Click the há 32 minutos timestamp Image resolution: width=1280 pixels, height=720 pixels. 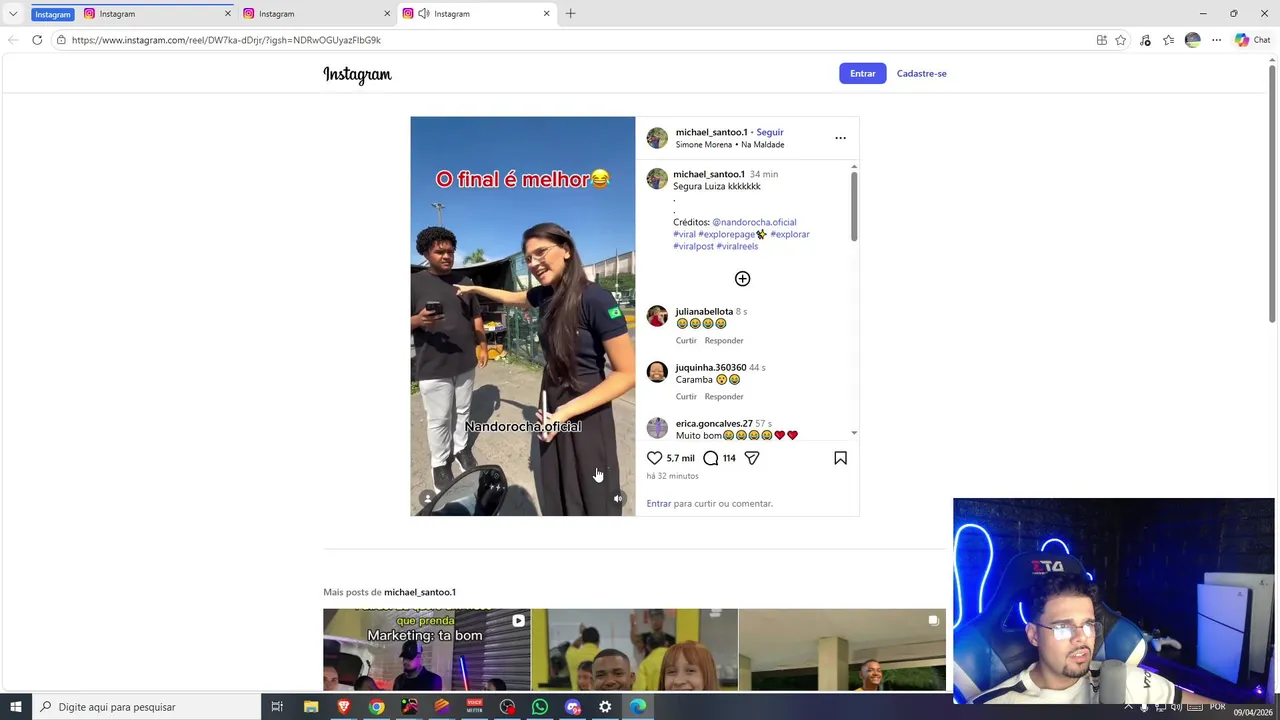[672, 476]
